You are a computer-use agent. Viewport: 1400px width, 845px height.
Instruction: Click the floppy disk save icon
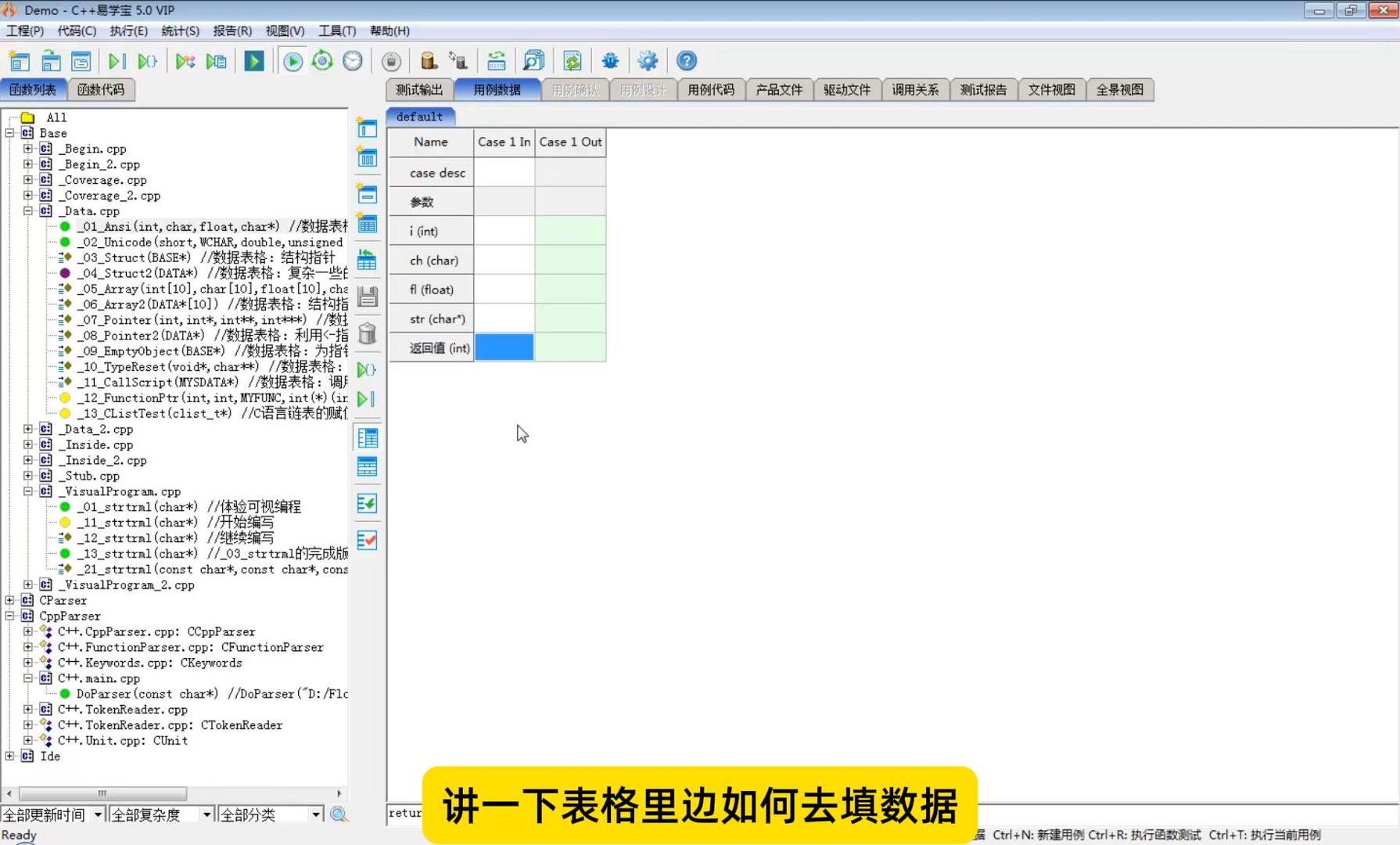(367, 297)
